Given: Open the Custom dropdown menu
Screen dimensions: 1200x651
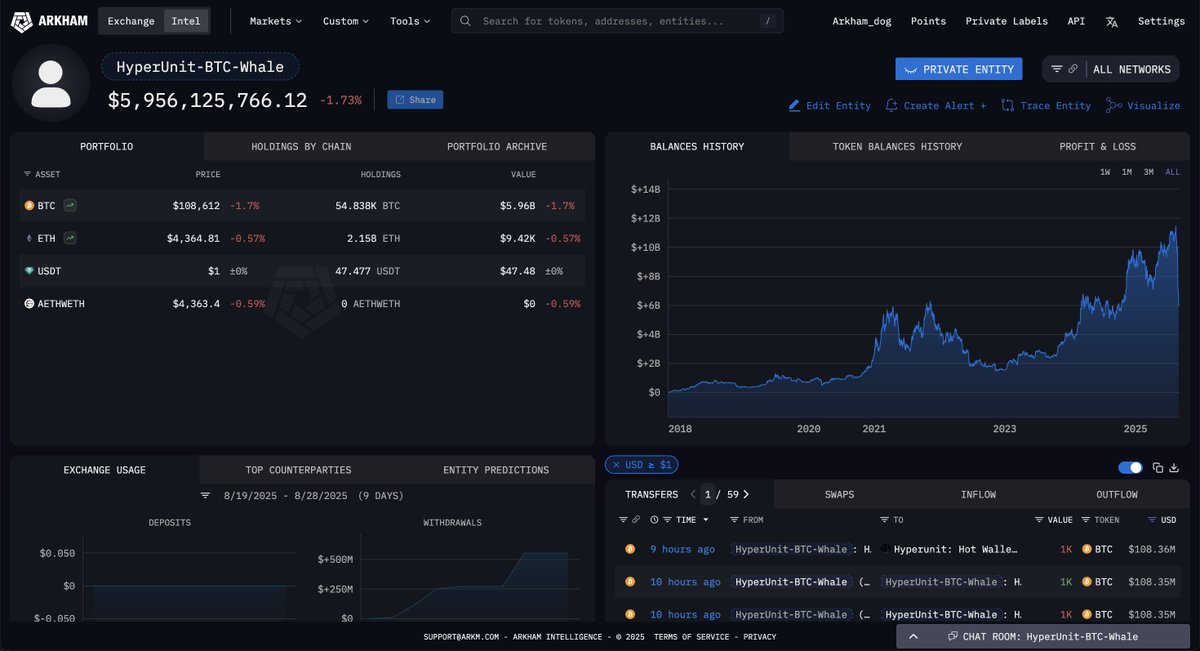Looking at the screenshot, I should click(x=346, y=21).
